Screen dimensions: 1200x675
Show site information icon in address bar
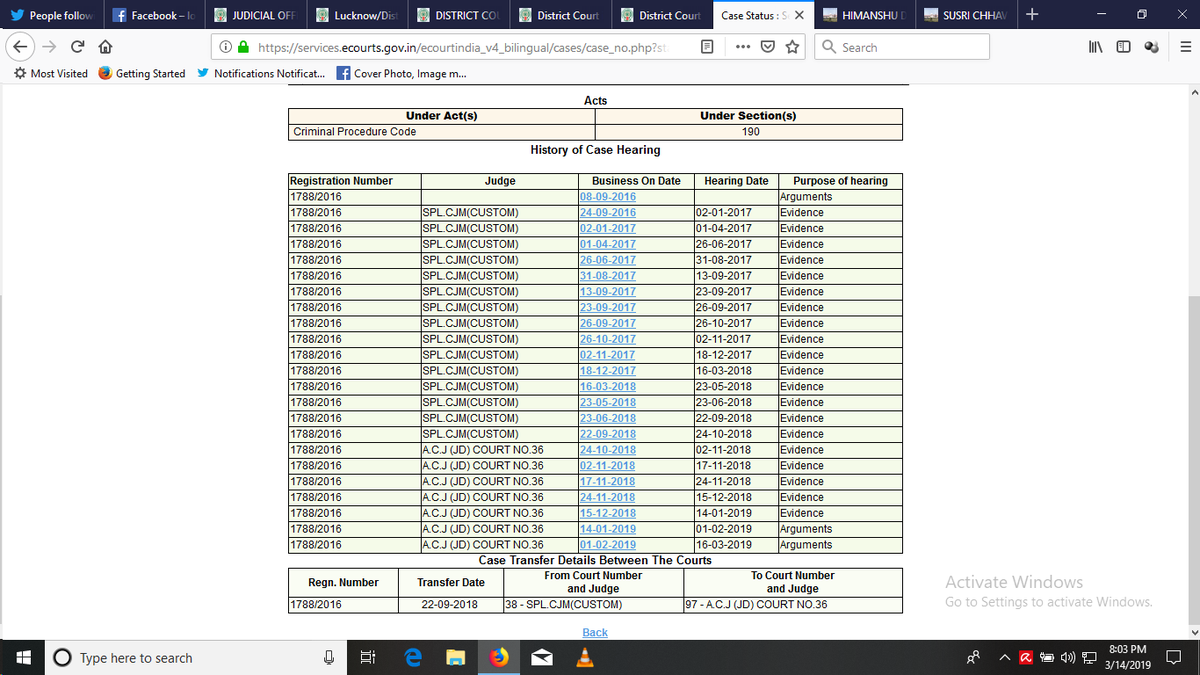point(227,47)
